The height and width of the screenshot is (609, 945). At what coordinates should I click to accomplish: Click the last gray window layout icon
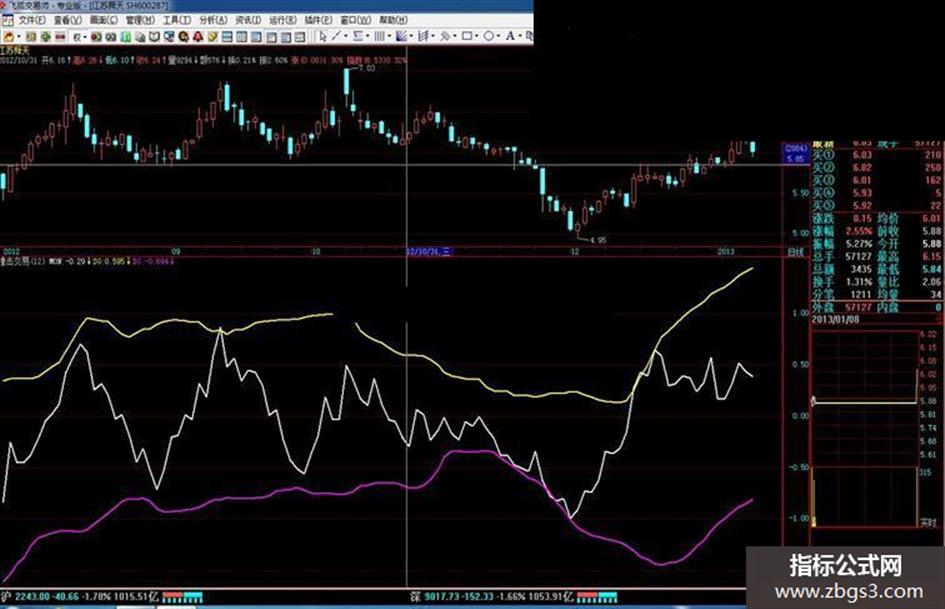(x=300, y=37)
